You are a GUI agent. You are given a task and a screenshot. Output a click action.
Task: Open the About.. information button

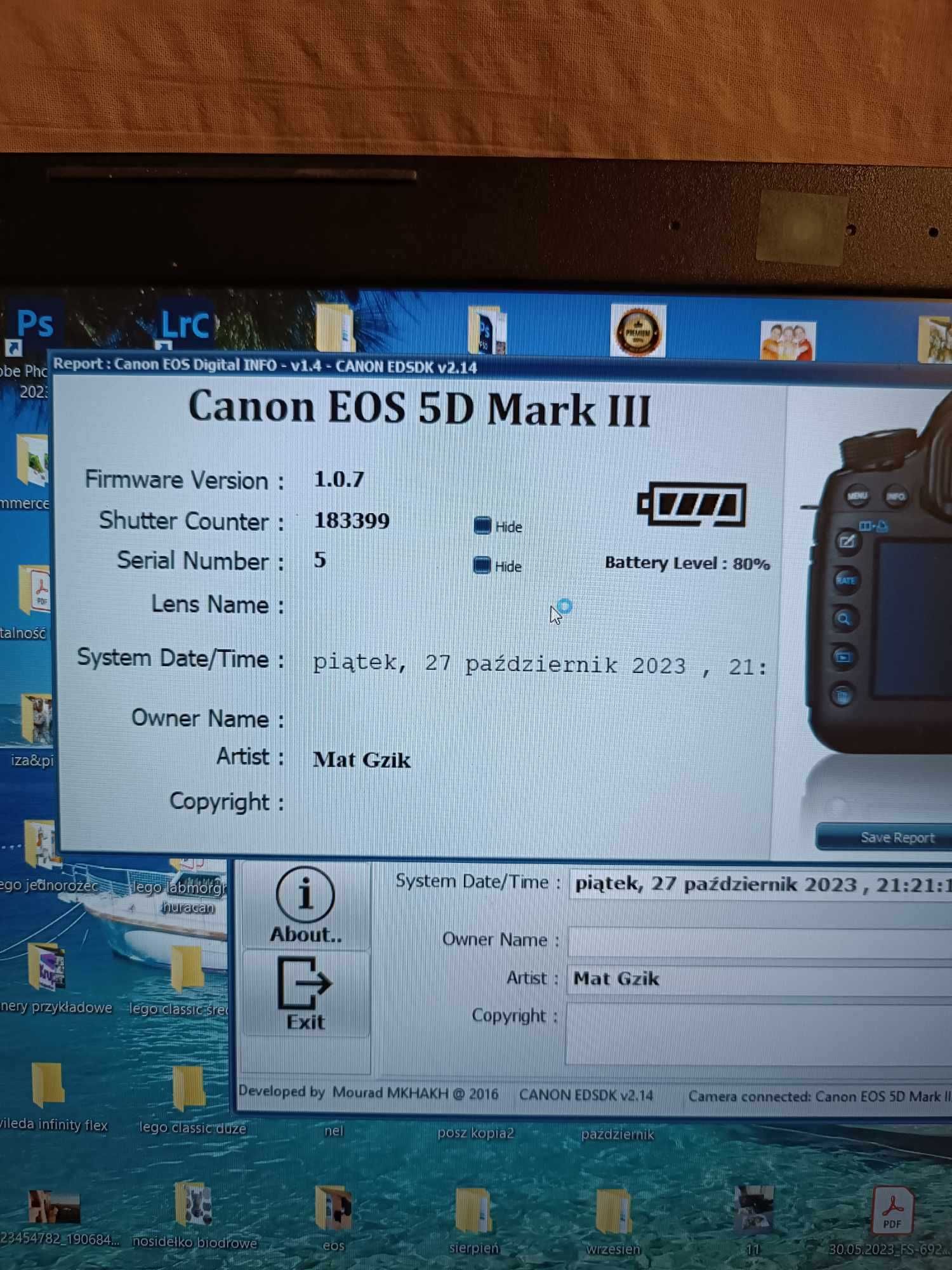(305, 906)
